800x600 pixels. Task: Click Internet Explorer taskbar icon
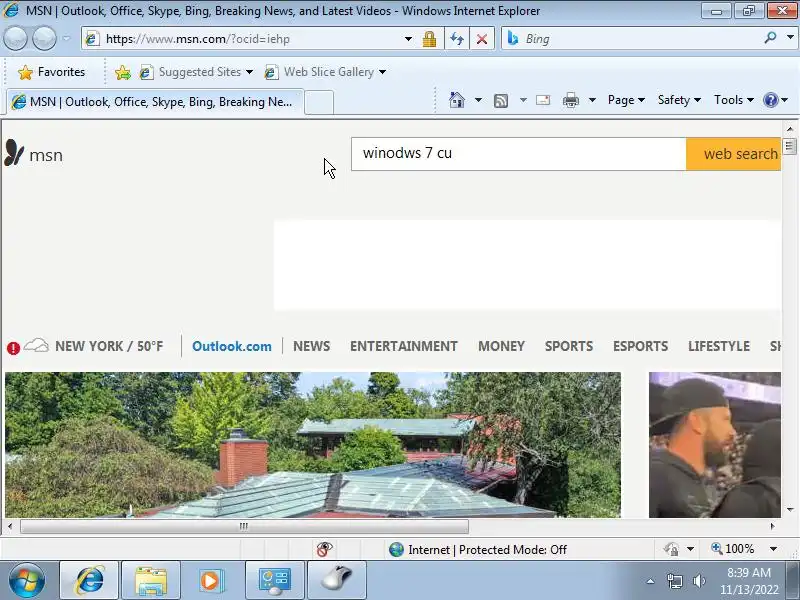[x=89, y=580]
